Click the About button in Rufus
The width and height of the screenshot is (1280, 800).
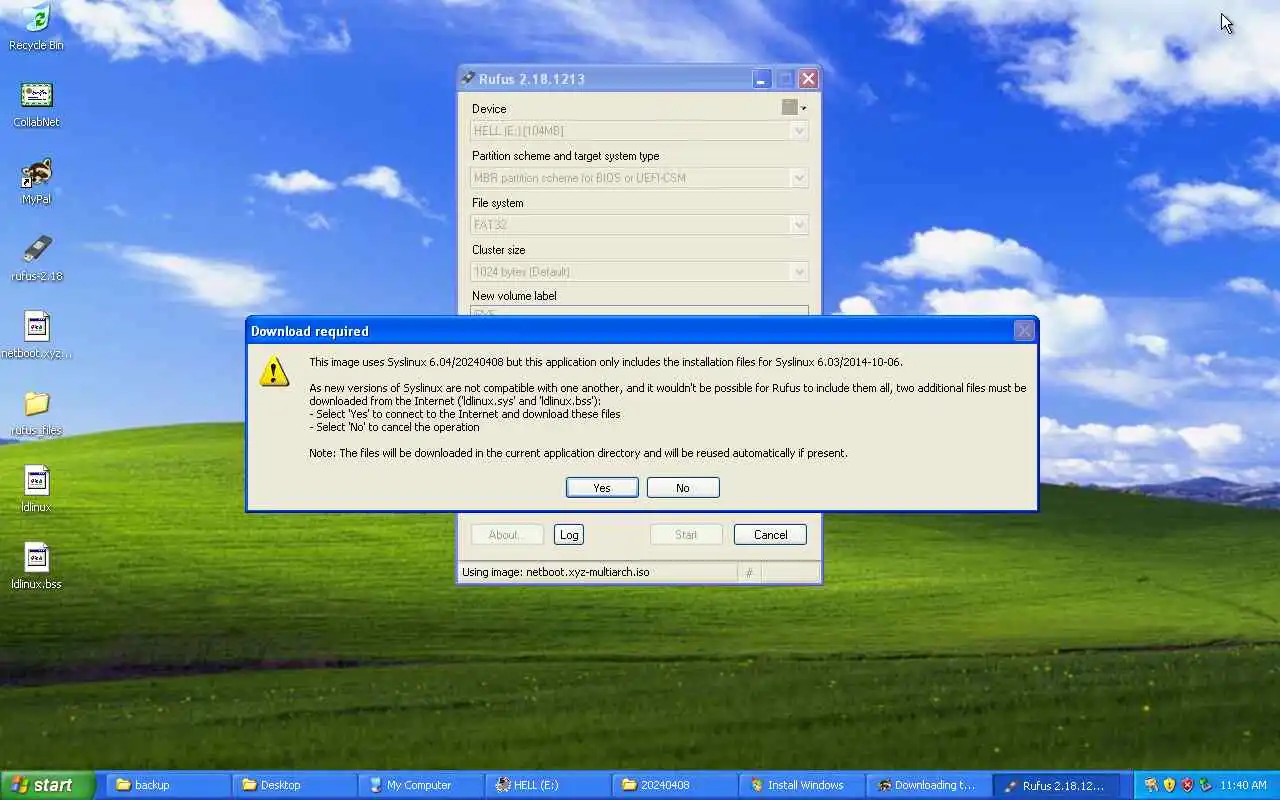(x=508, y=534)
